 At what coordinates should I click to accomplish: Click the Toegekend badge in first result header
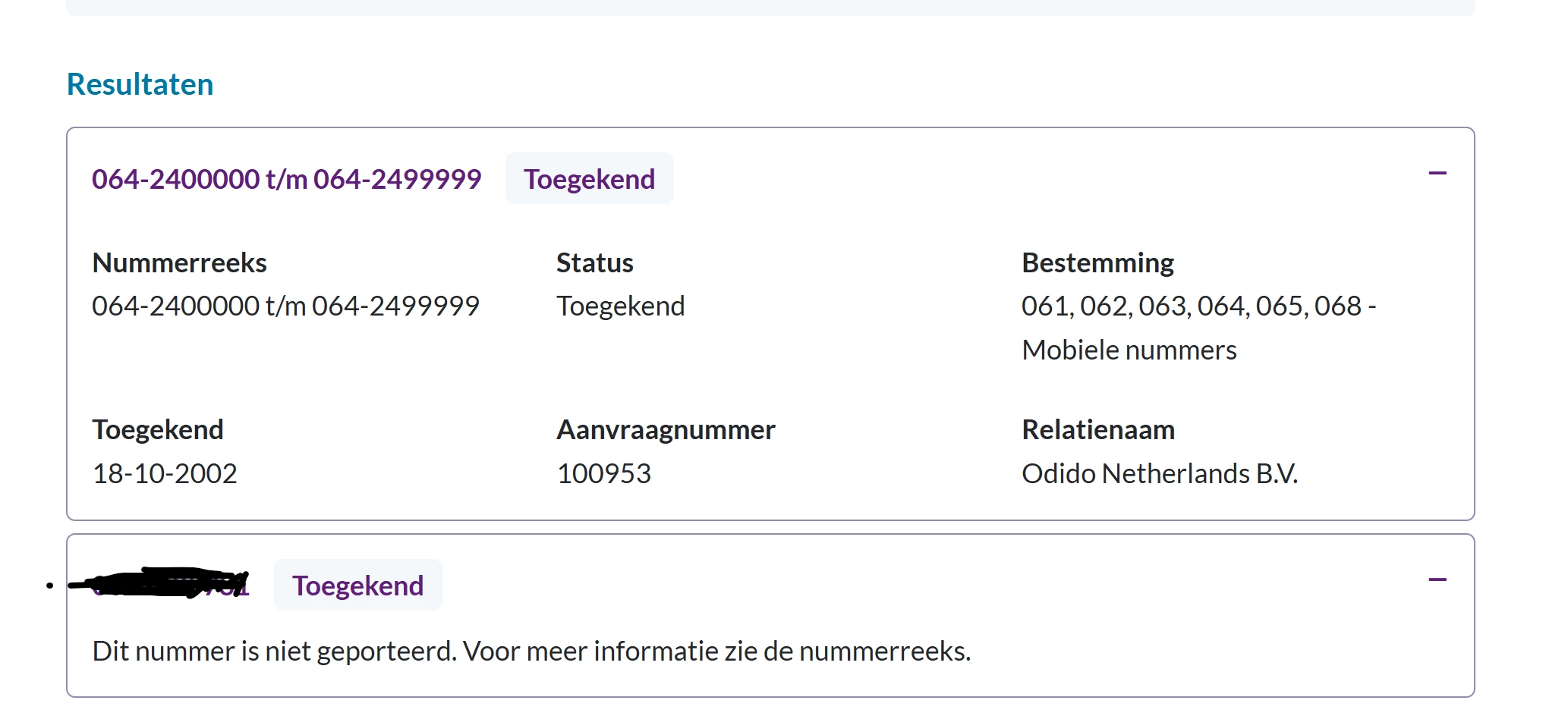click(x=589, y=179)
